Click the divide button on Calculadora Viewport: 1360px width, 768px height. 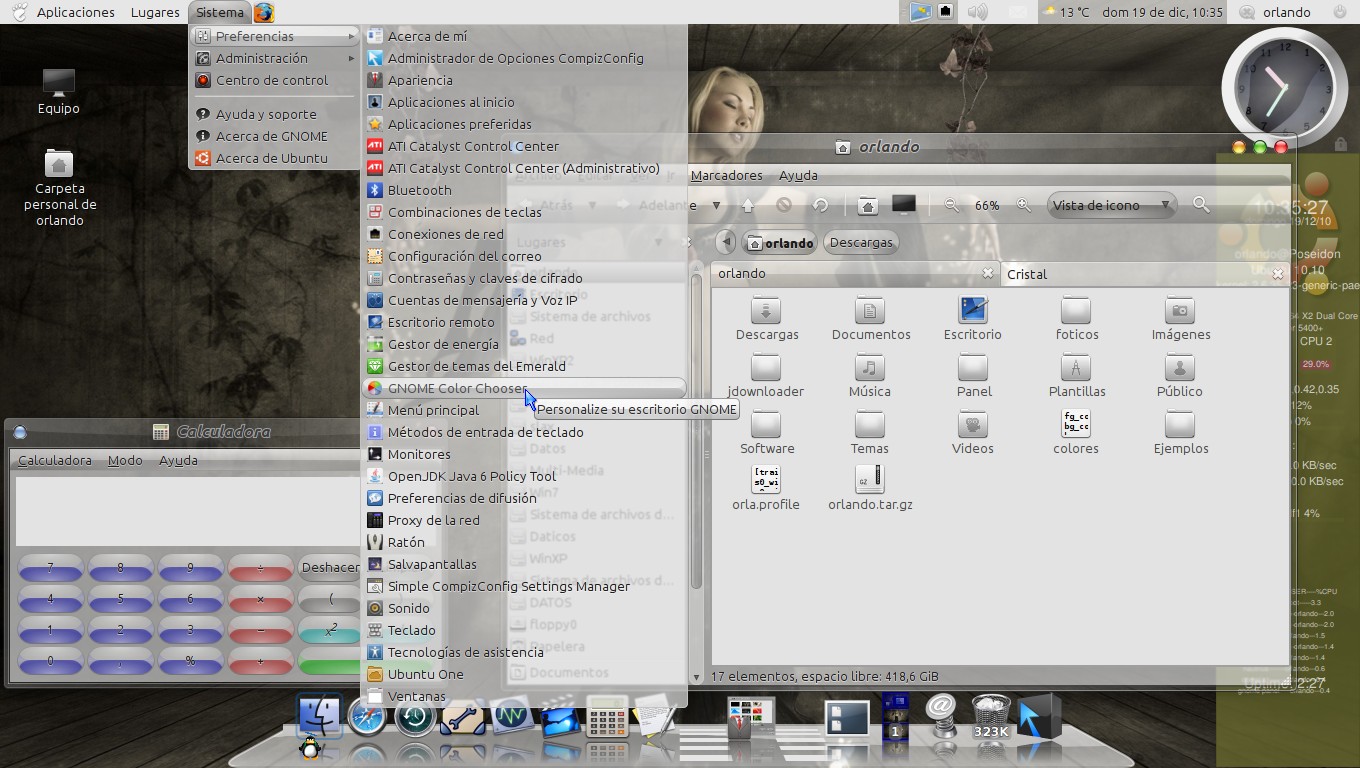click(260, 568)
